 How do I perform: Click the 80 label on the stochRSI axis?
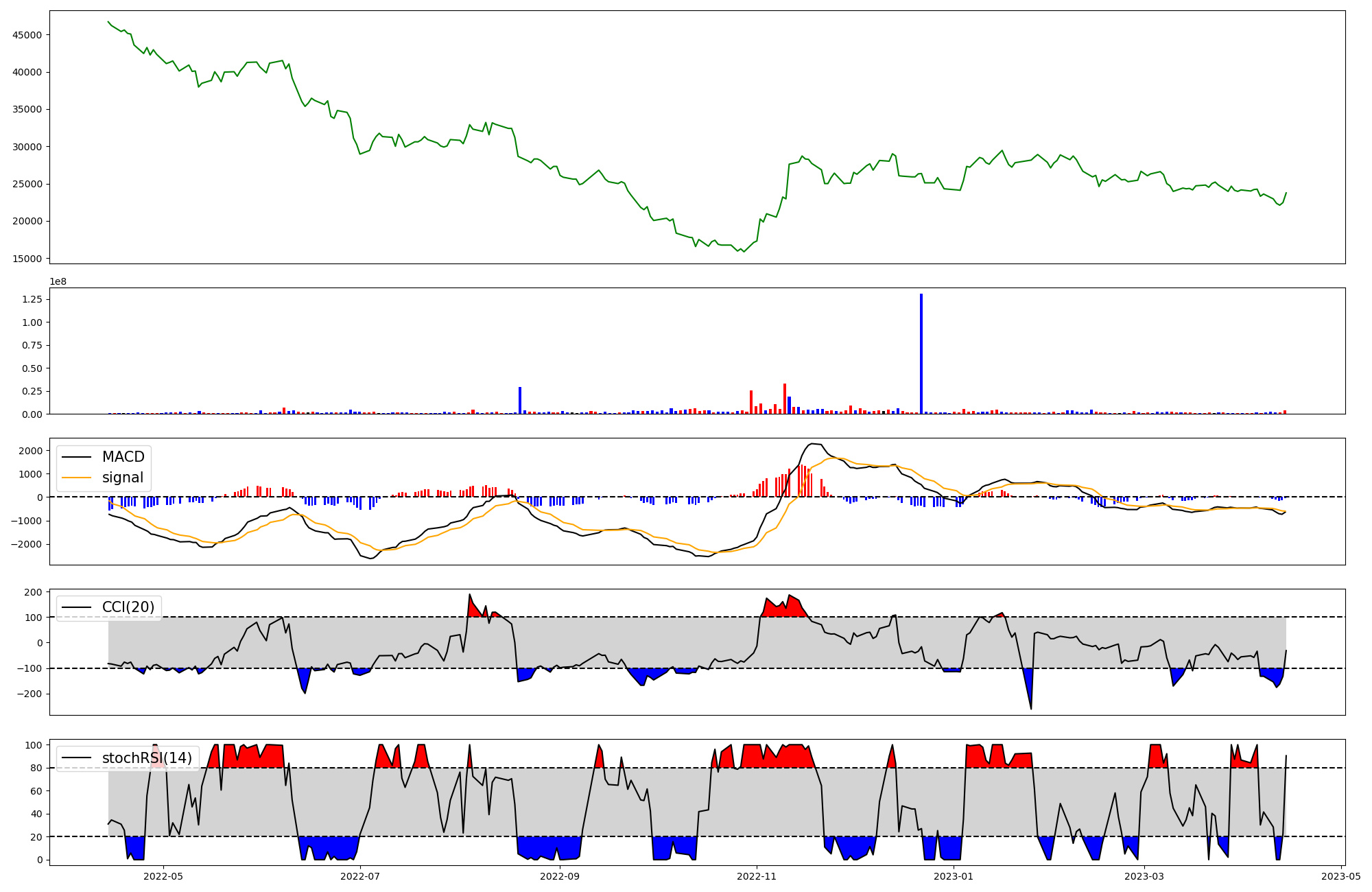click(x=36, y=768)
